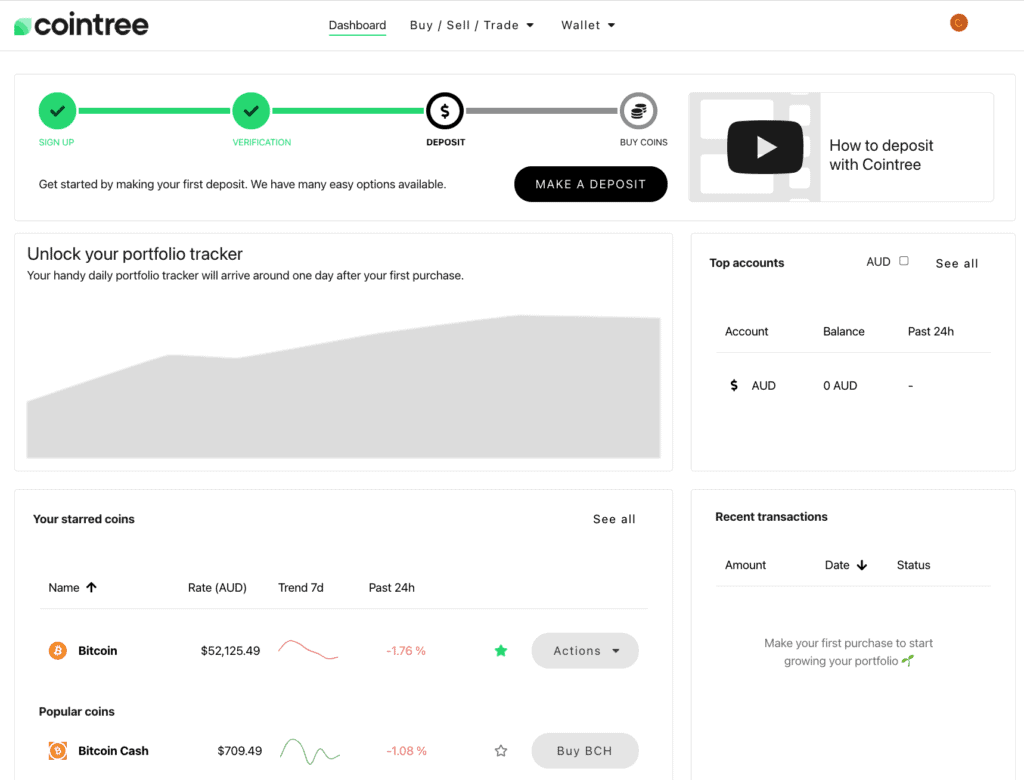Open the Buy / Sell / Trade dropdown

pyautogui.click(x=472, y=25)
